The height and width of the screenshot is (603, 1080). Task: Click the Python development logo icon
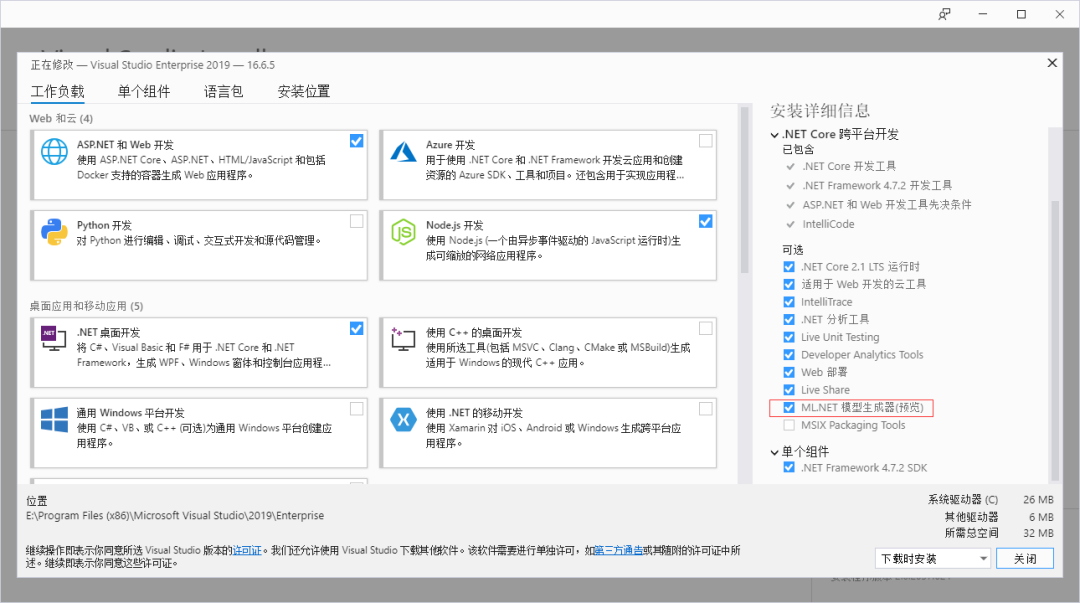point(54,232)
